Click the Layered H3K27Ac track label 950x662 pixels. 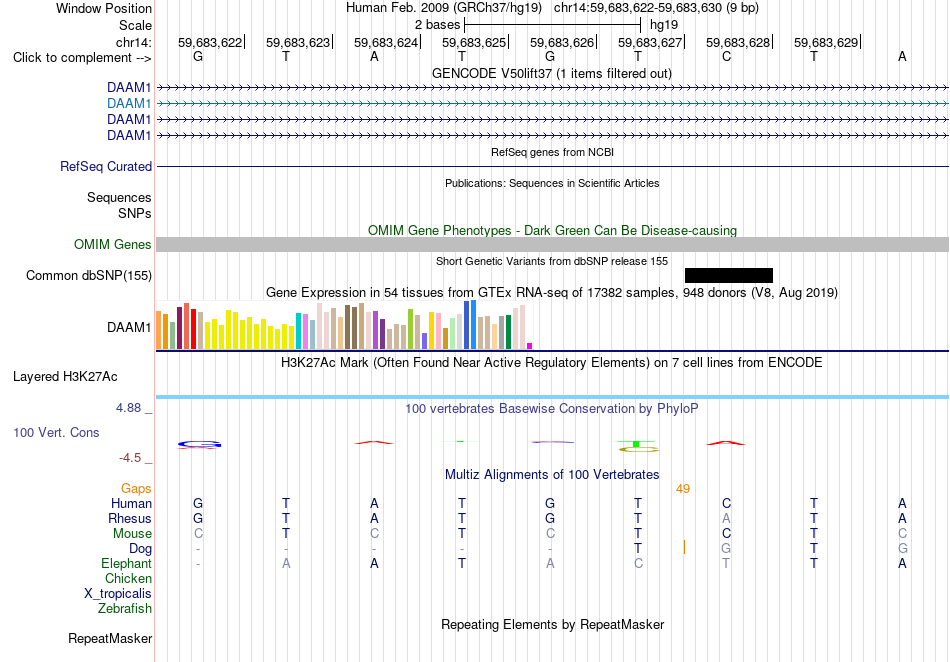tap(65, 377)
